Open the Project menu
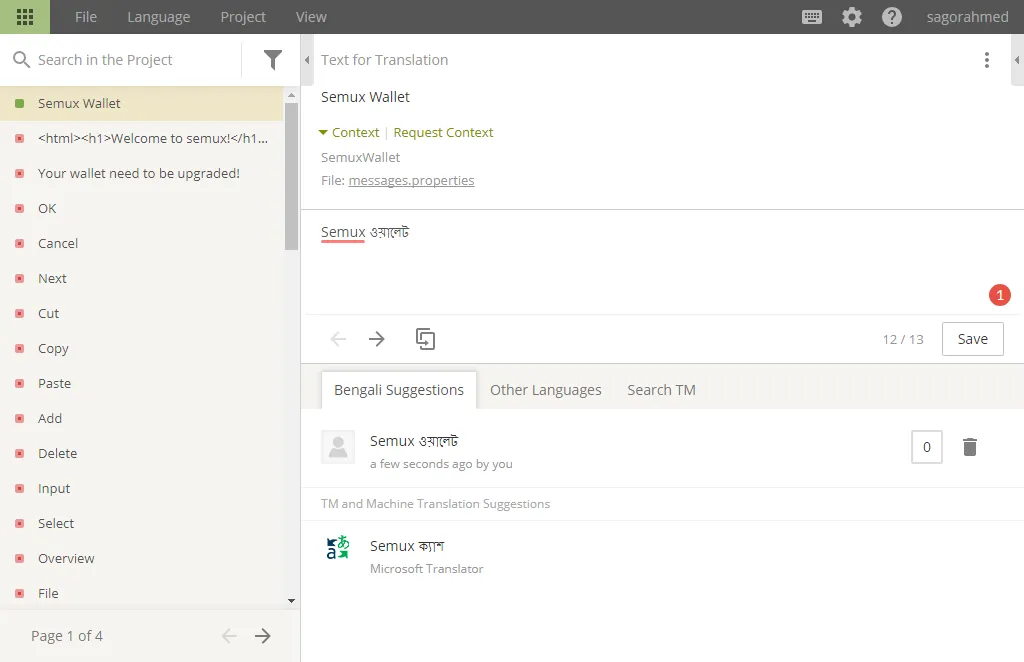The image size is (1024, 662). click(243, 17)
